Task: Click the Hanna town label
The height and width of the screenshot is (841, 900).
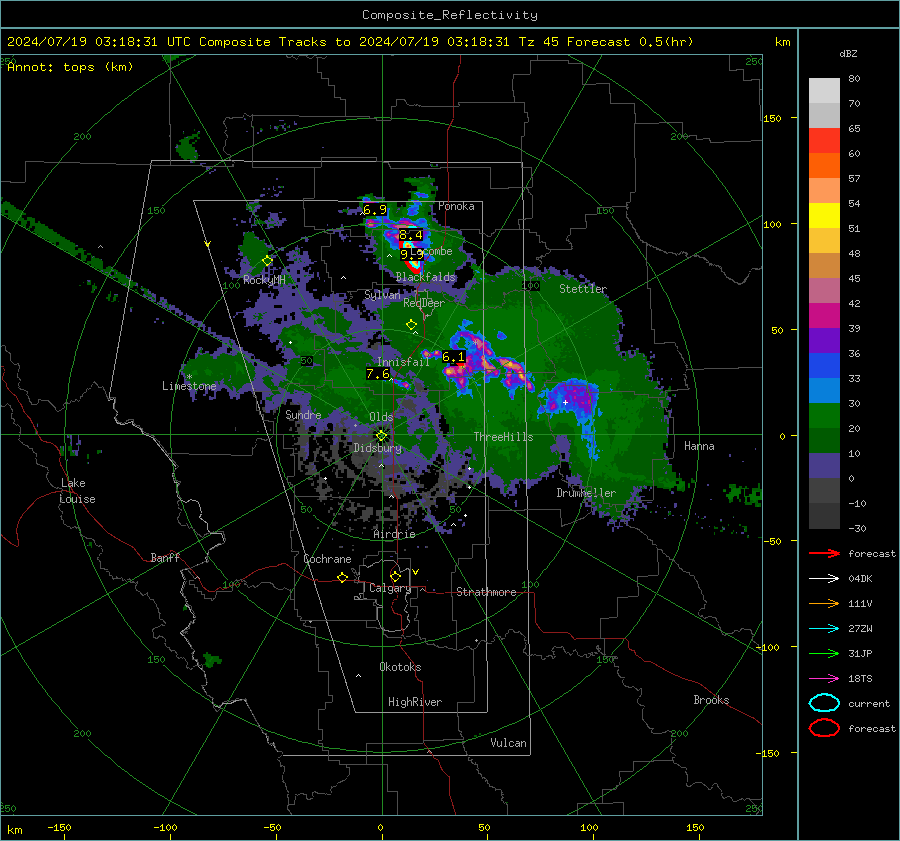Action: click(699, 446)
